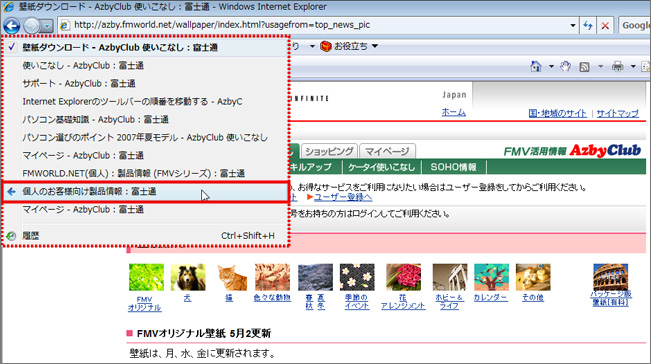
Task: Select パソコン基礎知識 - AzbyClub history entry
Action: 145,120
